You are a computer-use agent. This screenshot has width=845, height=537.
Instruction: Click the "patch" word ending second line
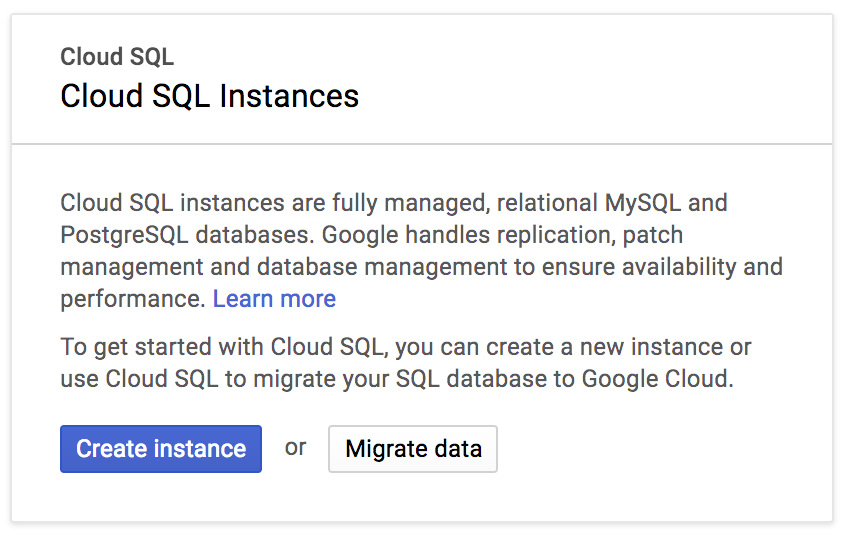pos(655,235)
